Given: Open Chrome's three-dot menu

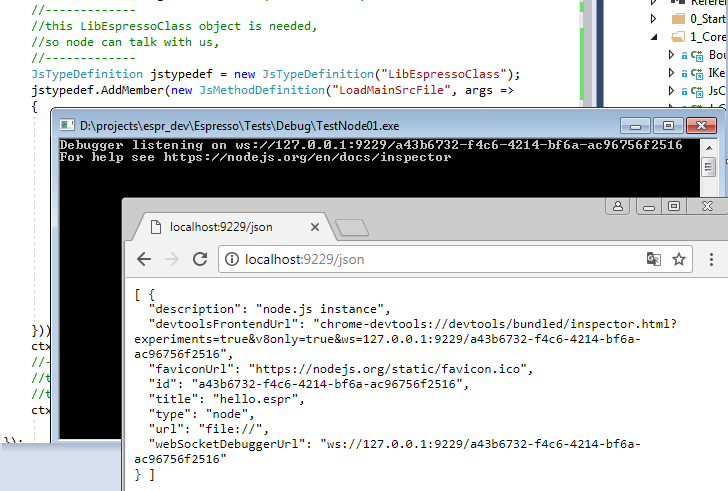Looking at the screenshot, I should pyautogui.click(x=711, y=259).
